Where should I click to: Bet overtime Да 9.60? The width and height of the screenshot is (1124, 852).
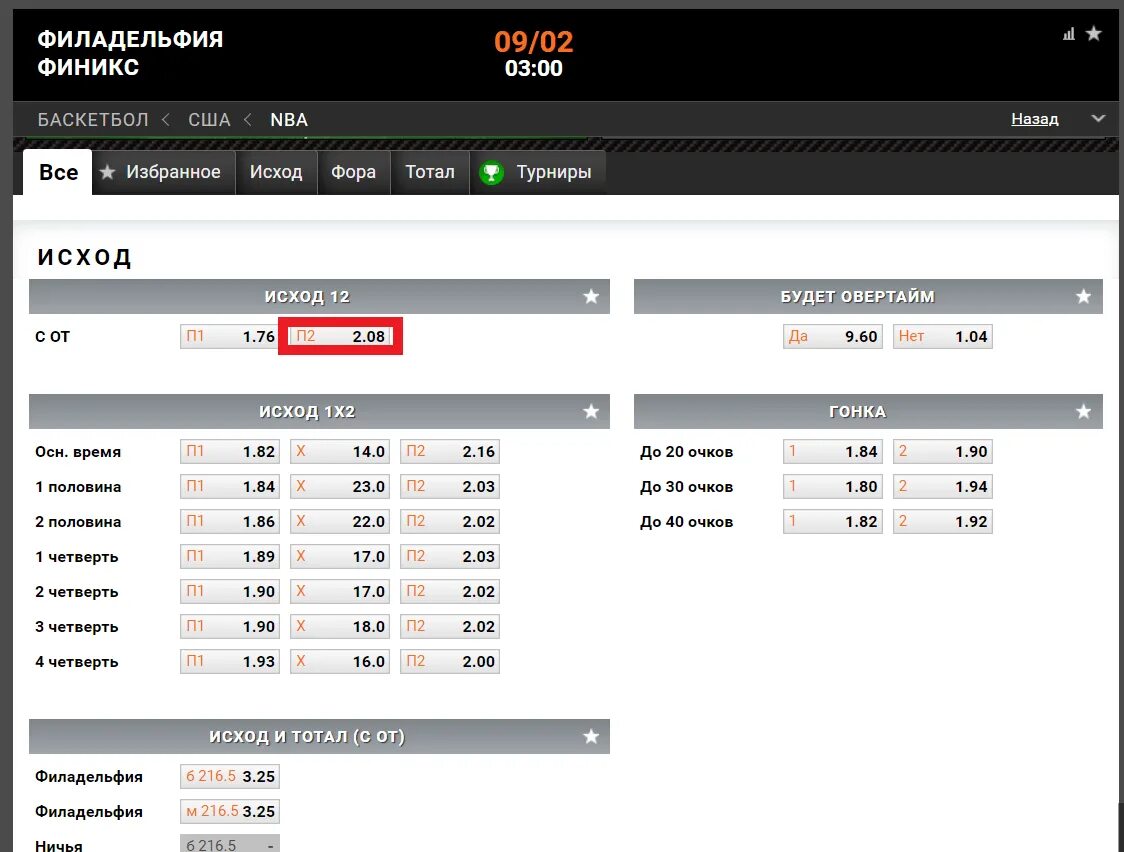click(x=832, y=336)
